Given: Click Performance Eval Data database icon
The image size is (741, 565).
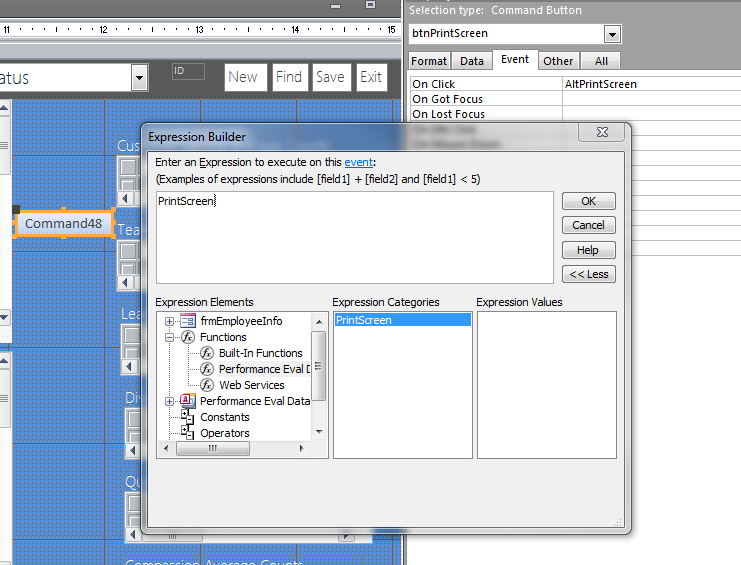Looking at the screenshot, I should [188, 401].
